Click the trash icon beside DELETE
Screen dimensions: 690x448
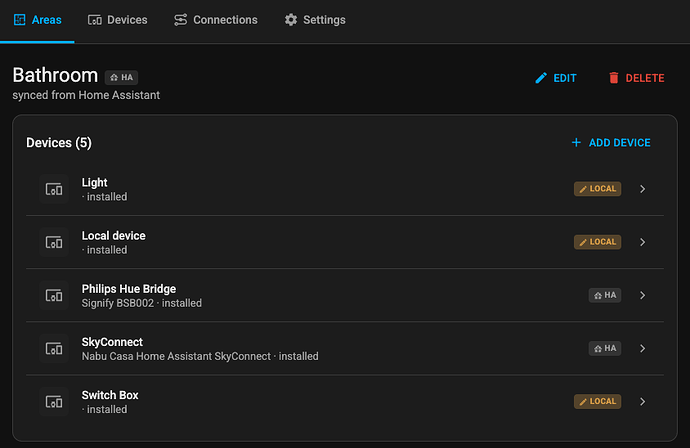pos(613,78)
